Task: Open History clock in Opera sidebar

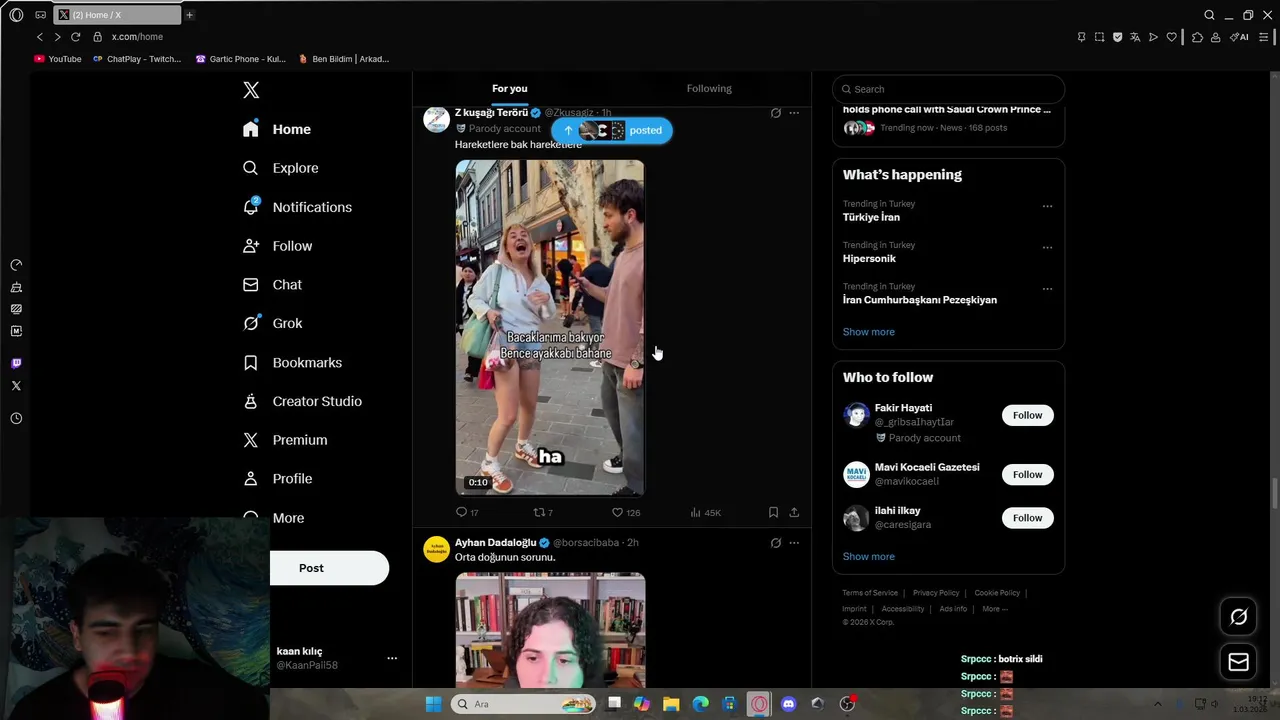Action: click(16, 419)
